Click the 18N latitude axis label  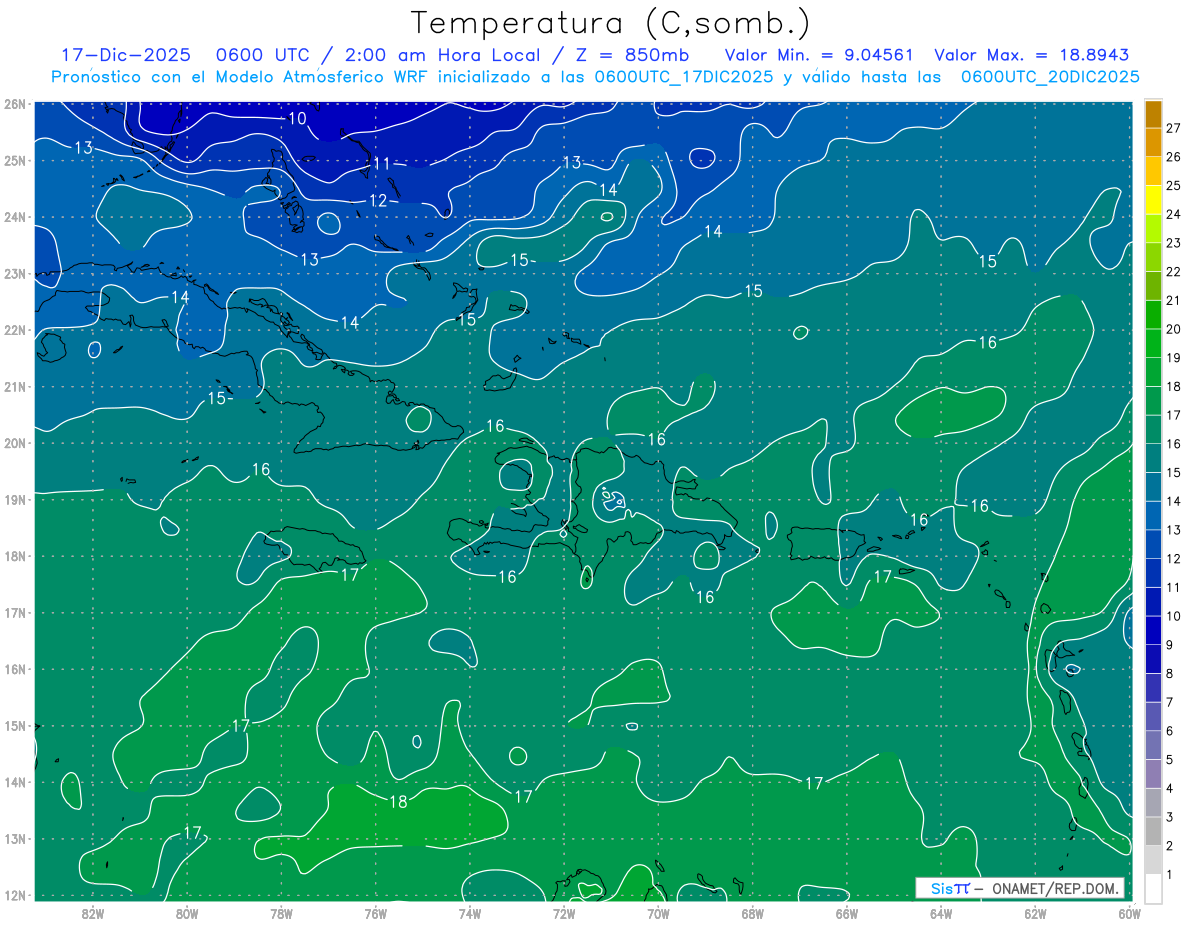click(15, 556)
